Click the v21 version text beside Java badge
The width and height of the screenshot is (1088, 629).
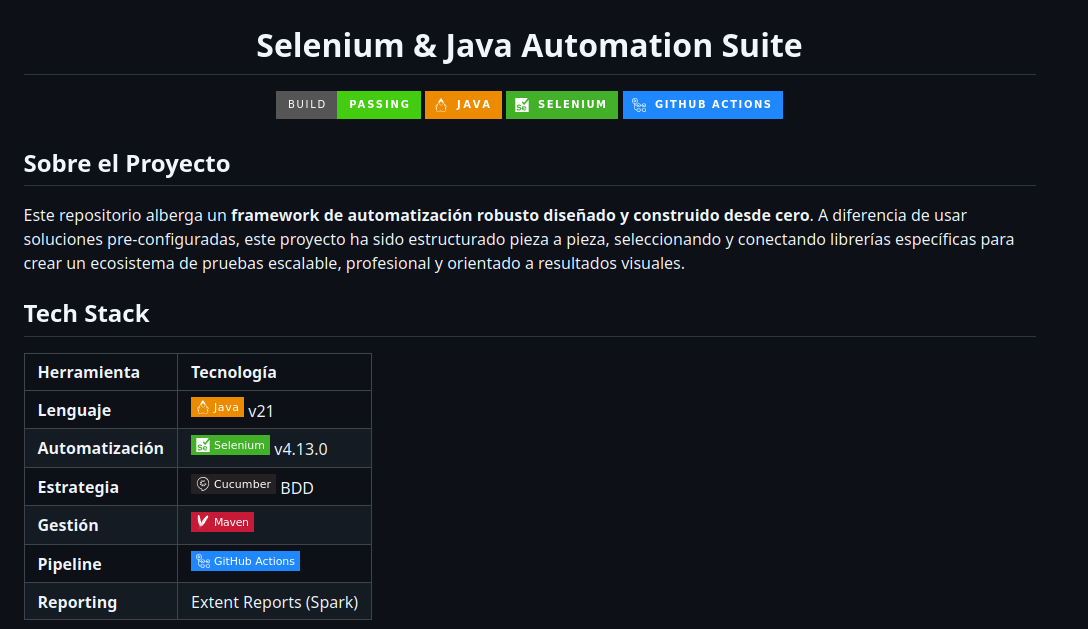261,410
